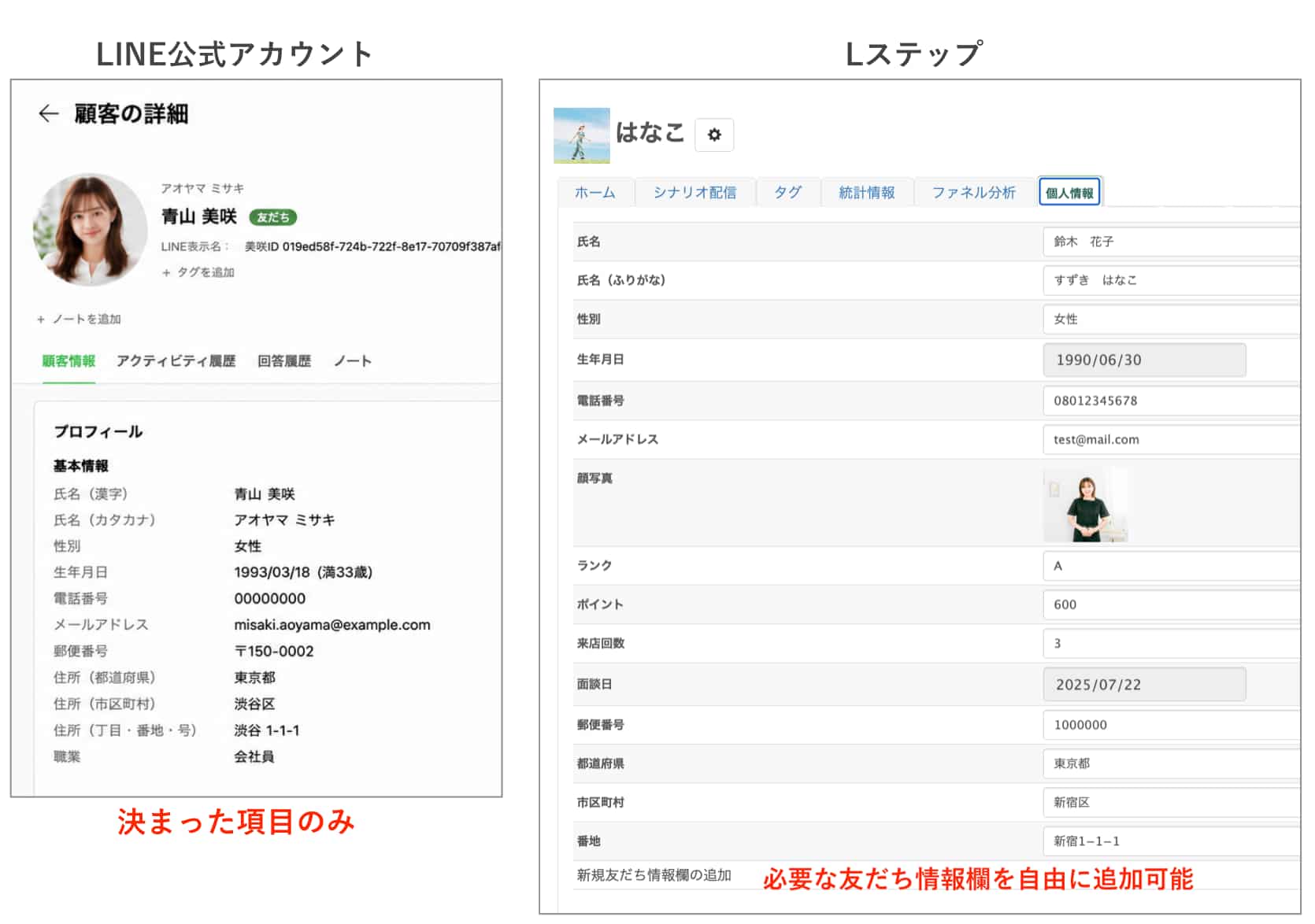Open the ホーム tab in Lステップ
This screenshot has width=1315, height=924.
[595, 192]
